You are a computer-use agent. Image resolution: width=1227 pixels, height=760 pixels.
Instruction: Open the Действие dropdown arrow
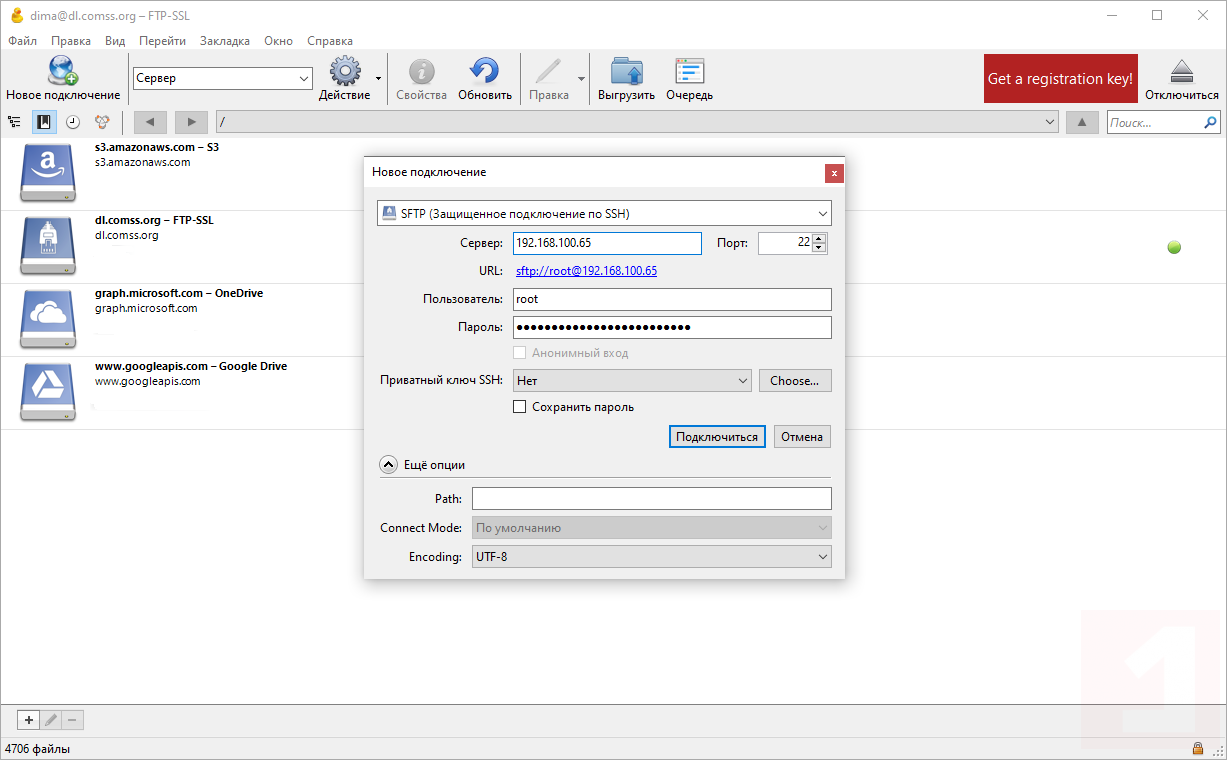pyautogui.click(x=378, y=77)
